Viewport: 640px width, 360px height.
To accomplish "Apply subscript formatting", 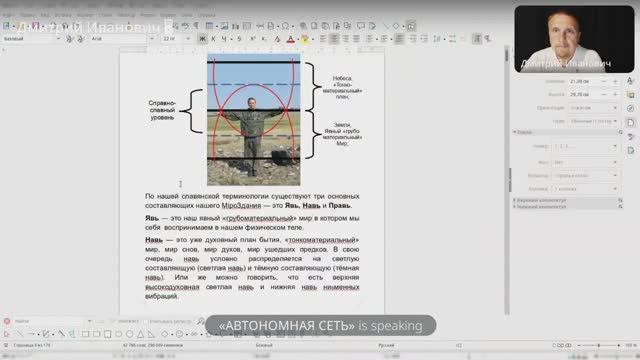I will [264, 39].
